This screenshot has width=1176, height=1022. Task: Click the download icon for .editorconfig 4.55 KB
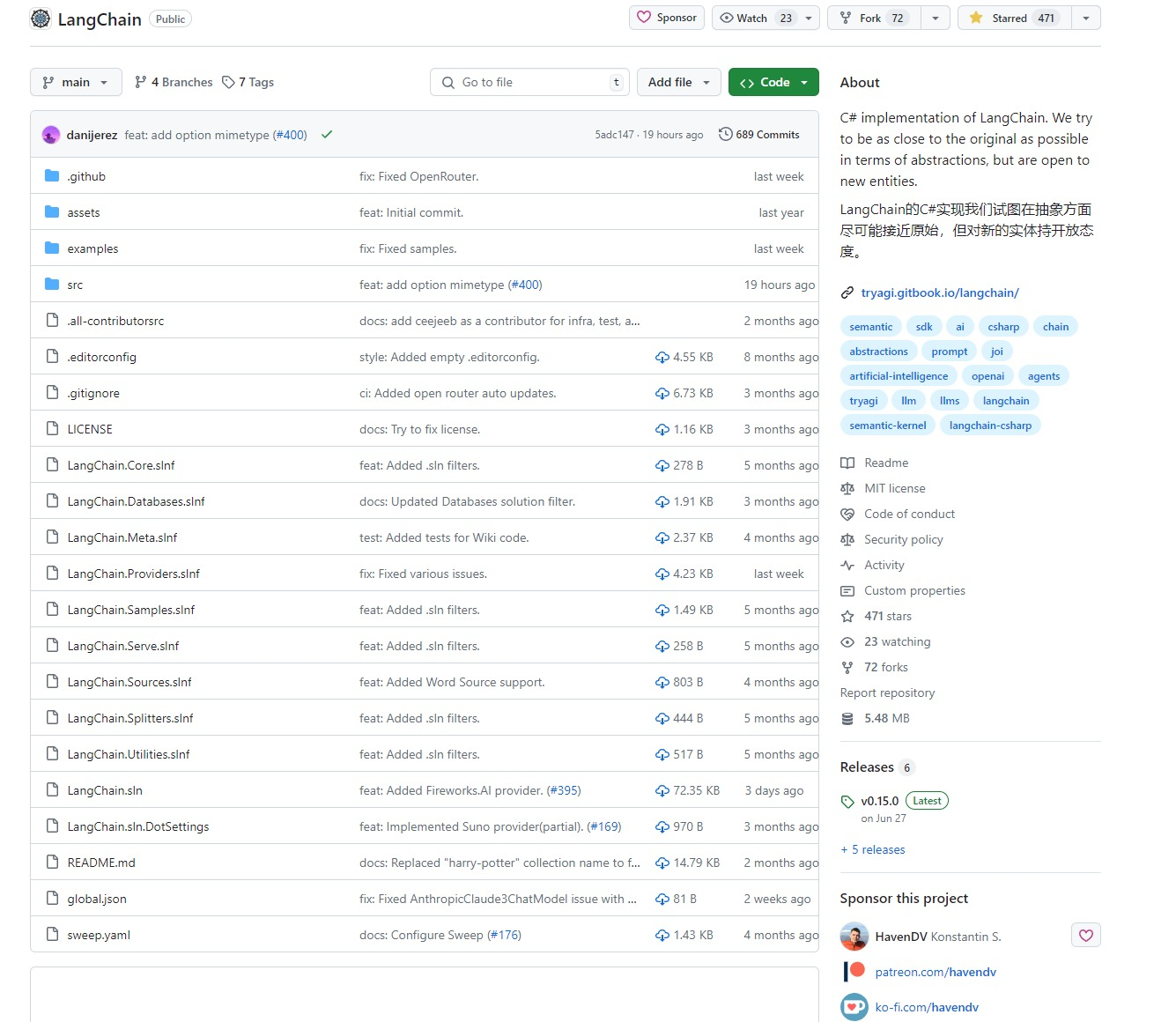coord(662,357)
